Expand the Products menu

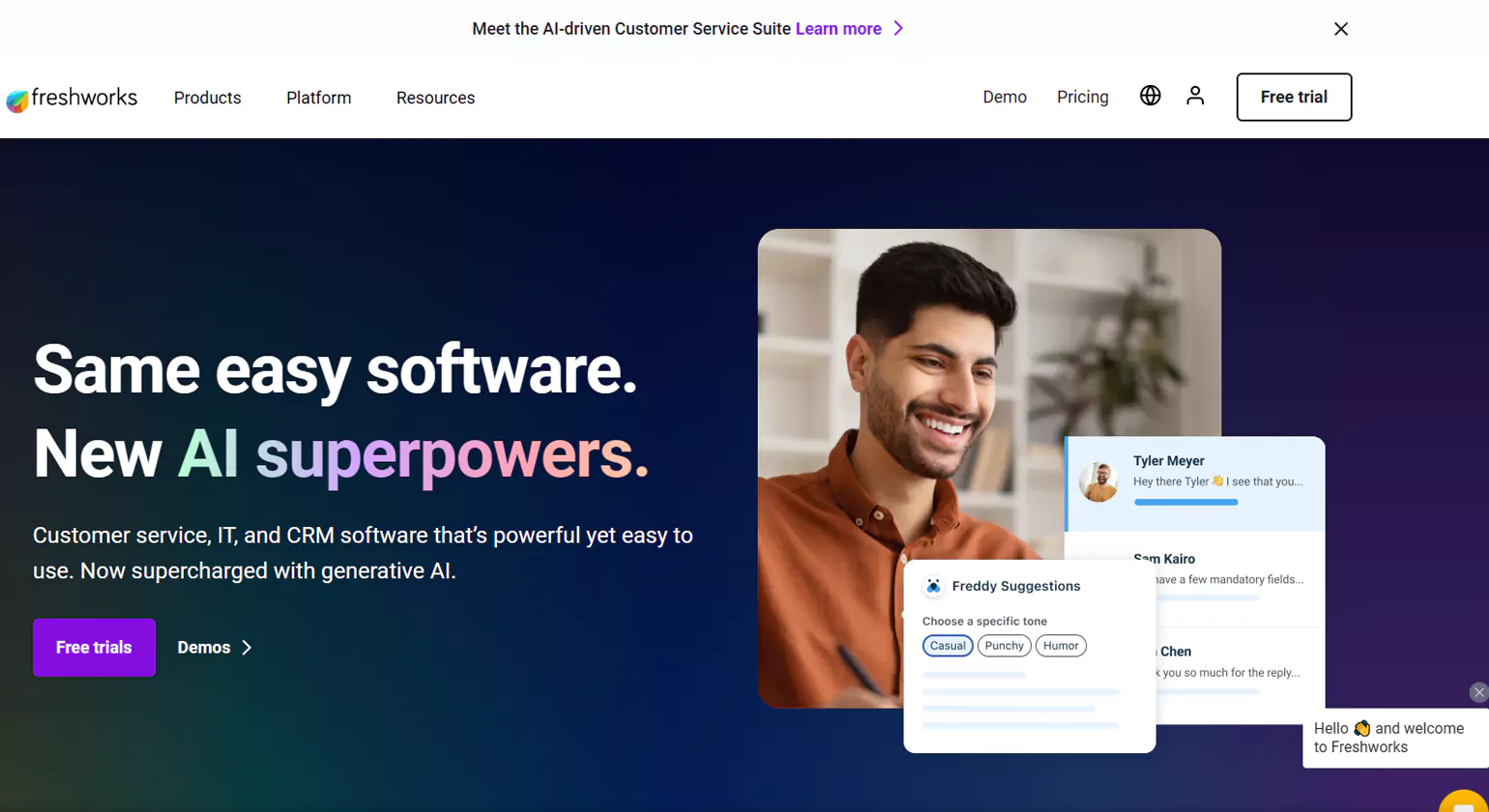(x=208, y=98)
